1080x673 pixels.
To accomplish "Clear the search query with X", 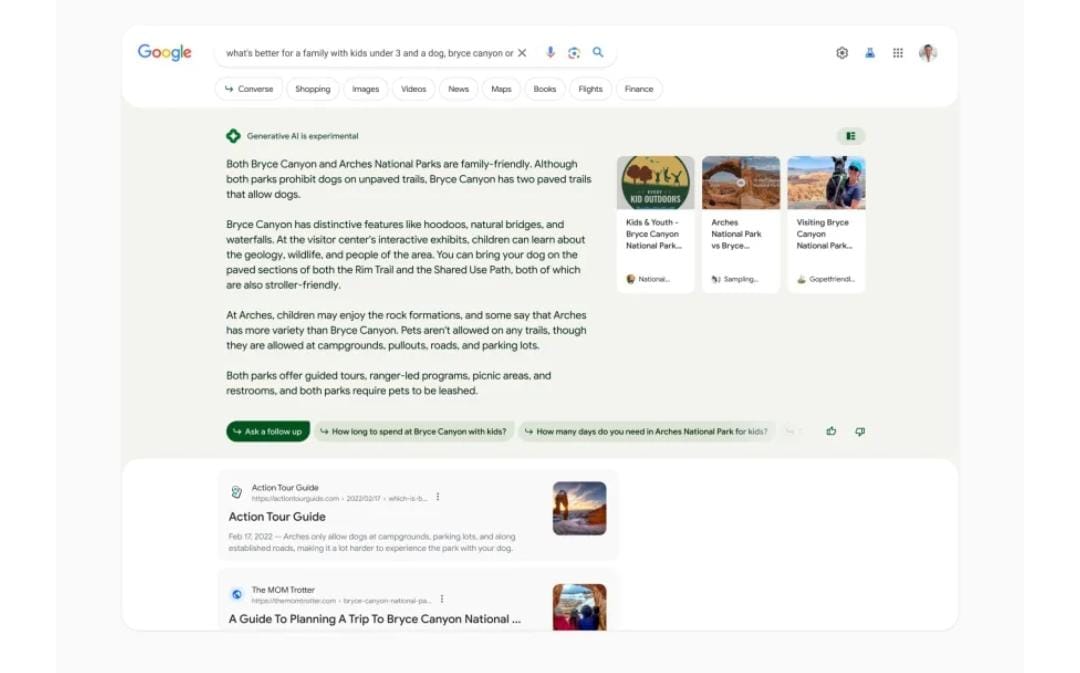I will click(522, 53).
